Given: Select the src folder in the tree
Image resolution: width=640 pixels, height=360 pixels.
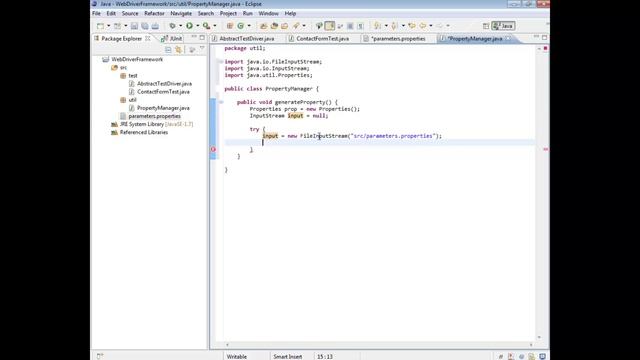Looking at the screenshot, I should (123, 67).
